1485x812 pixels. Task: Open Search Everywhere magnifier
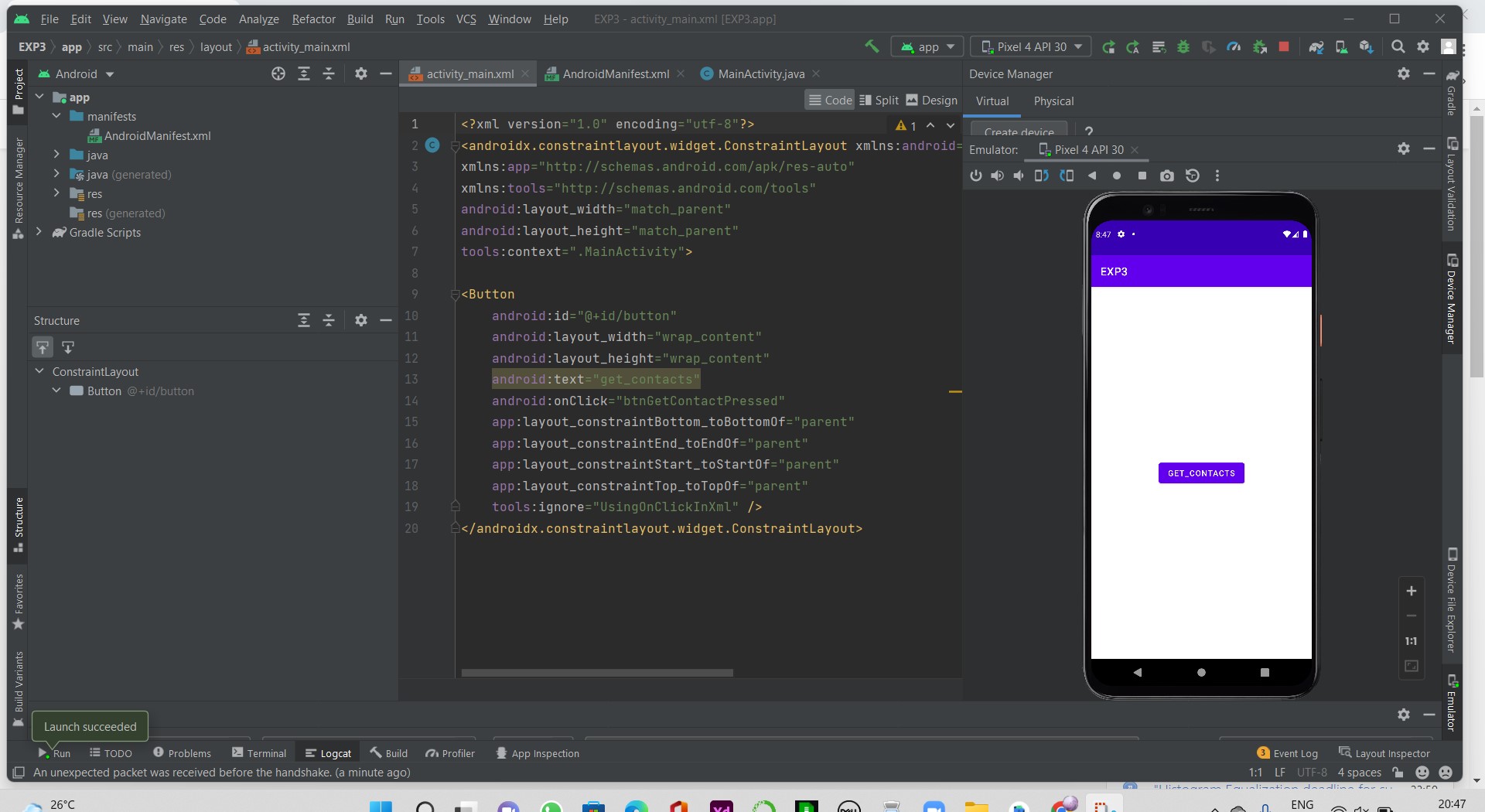coord(1398,46)
